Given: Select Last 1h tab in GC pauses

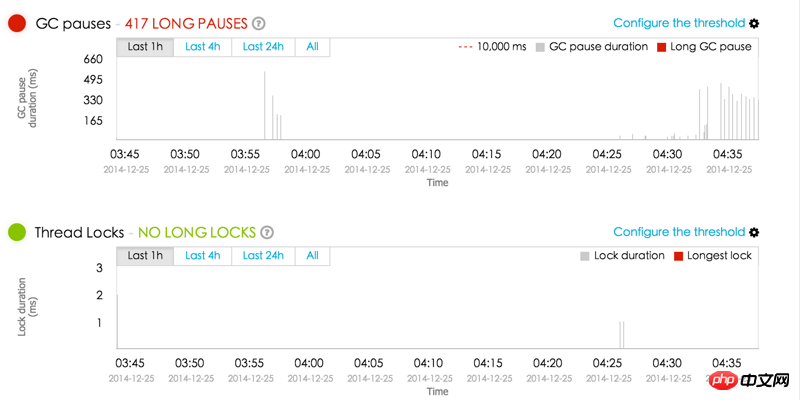Looking at the screenshot, I should (145, 46).
